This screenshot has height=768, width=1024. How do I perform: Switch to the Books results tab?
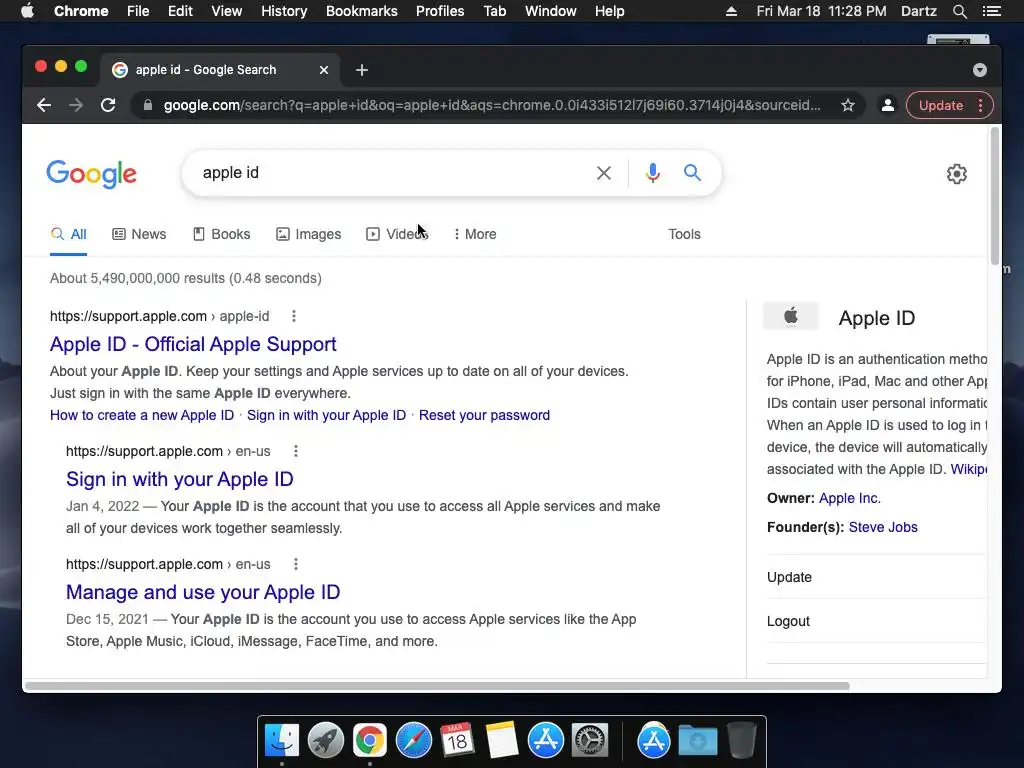click(221, 234)
